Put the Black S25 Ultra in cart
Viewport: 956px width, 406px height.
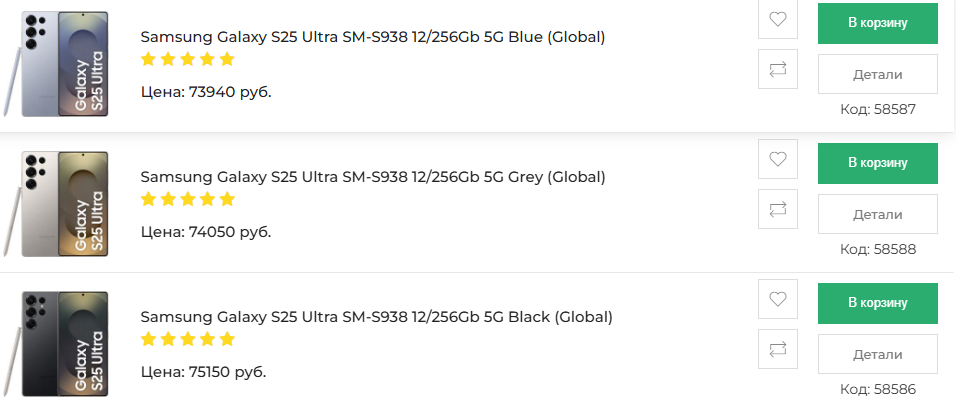tap(877, 303)
